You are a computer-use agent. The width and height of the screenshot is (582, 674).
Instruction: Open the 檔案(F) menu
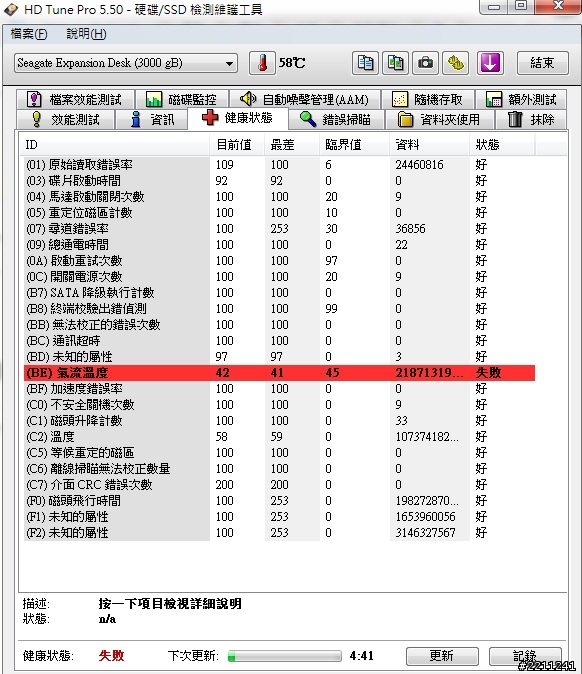coord(29,34)
